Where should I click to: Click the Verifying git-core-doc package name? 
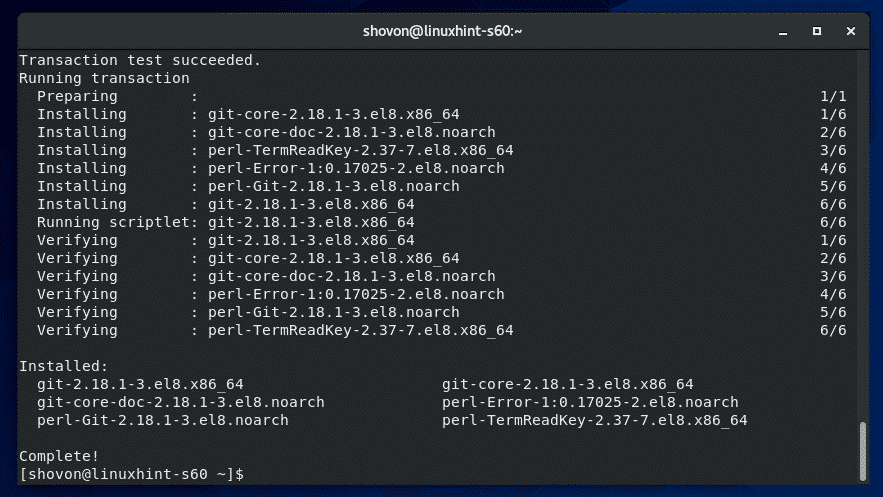point(351,276)
